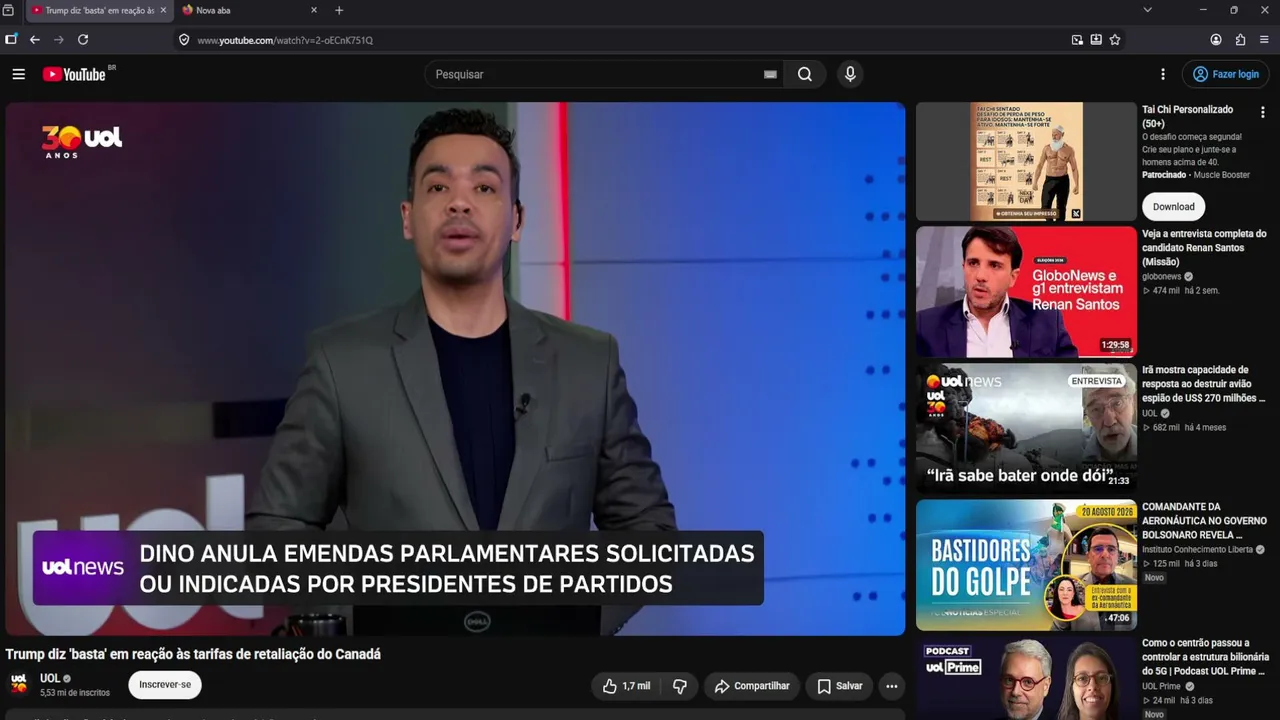Image resolution: width=1280 pixels, height=720 pixels.
Task: Click Download on the Tai Chi ad
Action: [x=1173, y=207]
